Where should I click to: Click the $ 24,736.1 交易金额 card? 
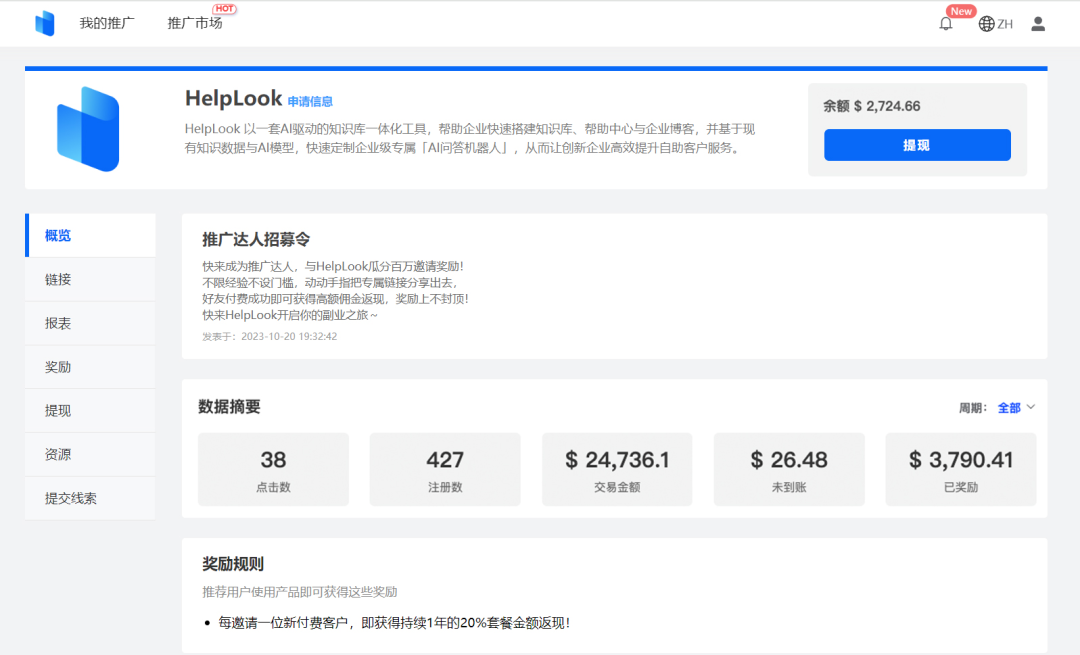(617, 469)
